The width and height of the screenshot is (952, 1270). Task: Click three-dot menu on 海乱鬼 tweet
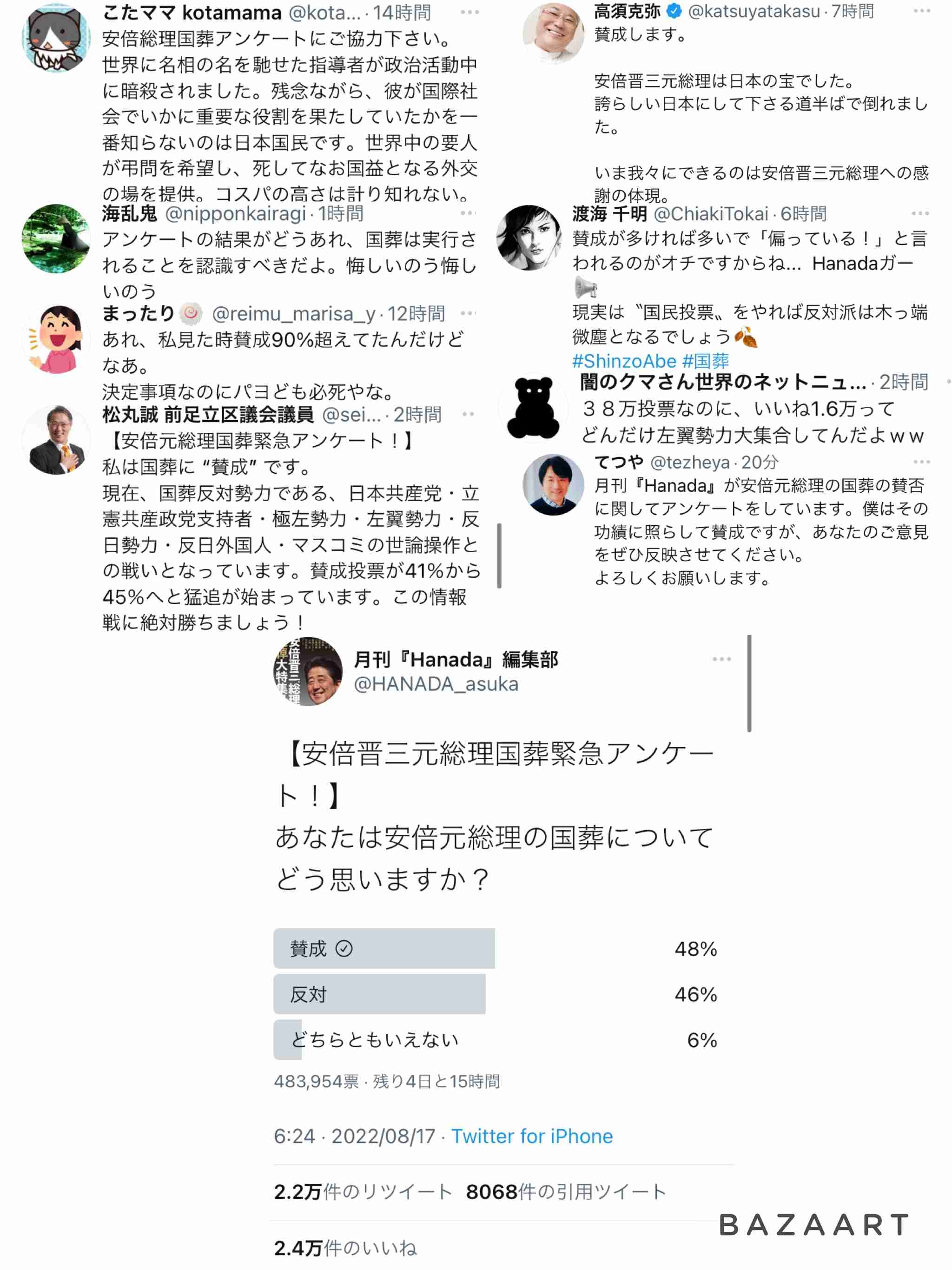point(467,213)
